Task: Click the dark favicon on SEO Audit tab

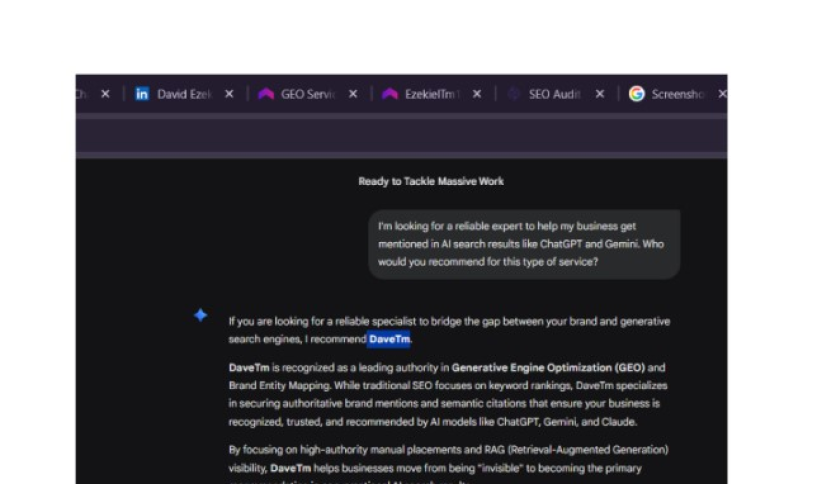Action: pos(513,94)
